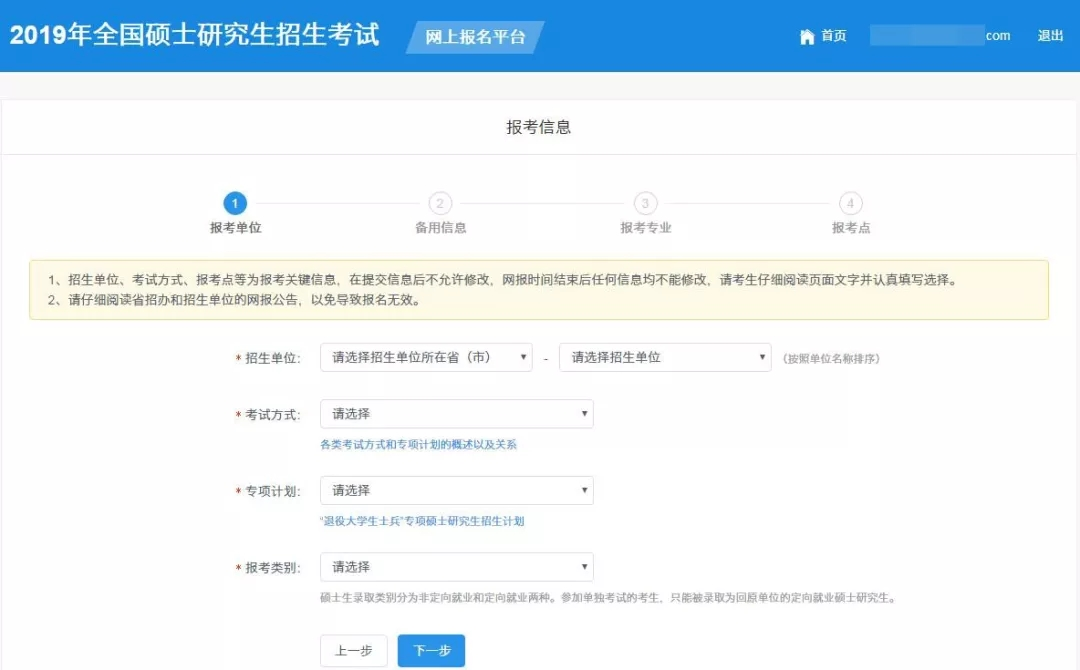Click the account email in the header
Screen dimensions: 1080x670
tap(940, 36)
